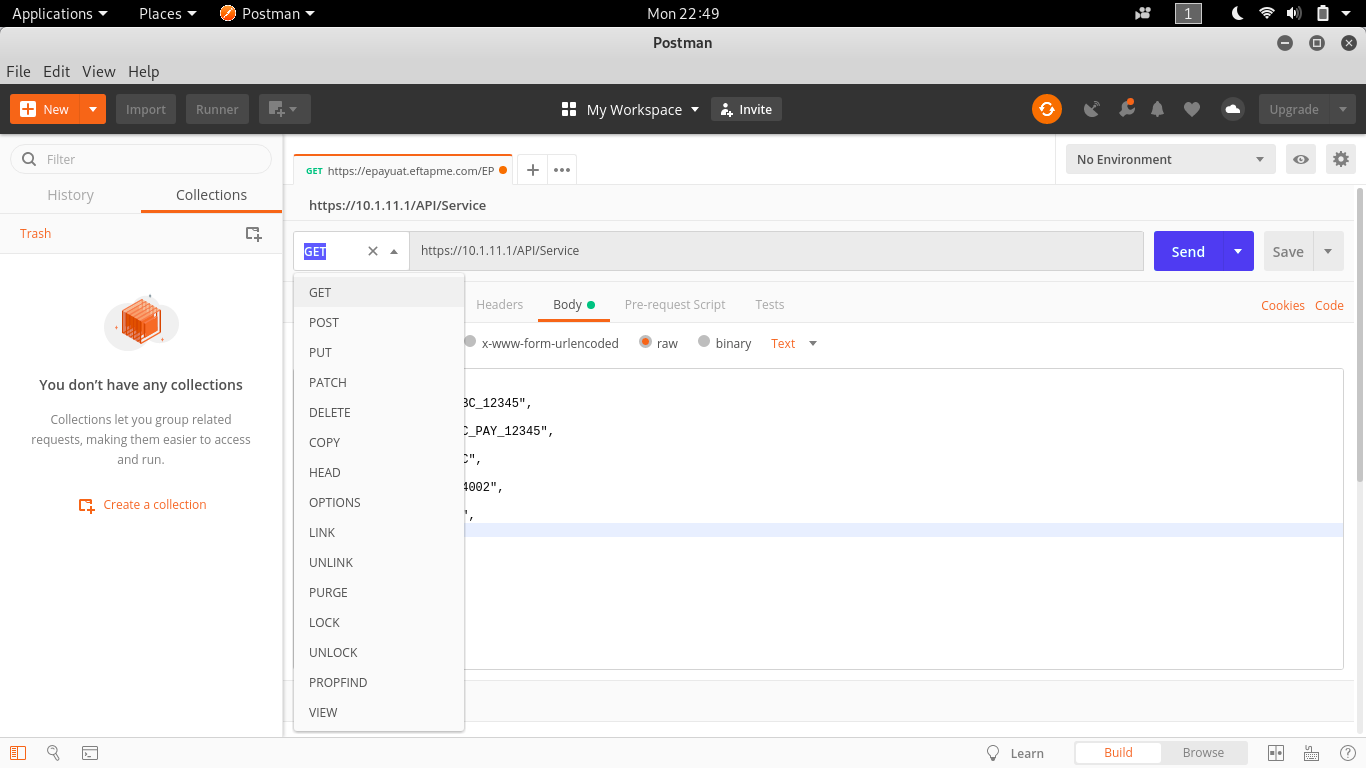Toggle environment quick look eye icon
The width and height of the screenshot is (1366, 768).
[x=1300, y=159]
